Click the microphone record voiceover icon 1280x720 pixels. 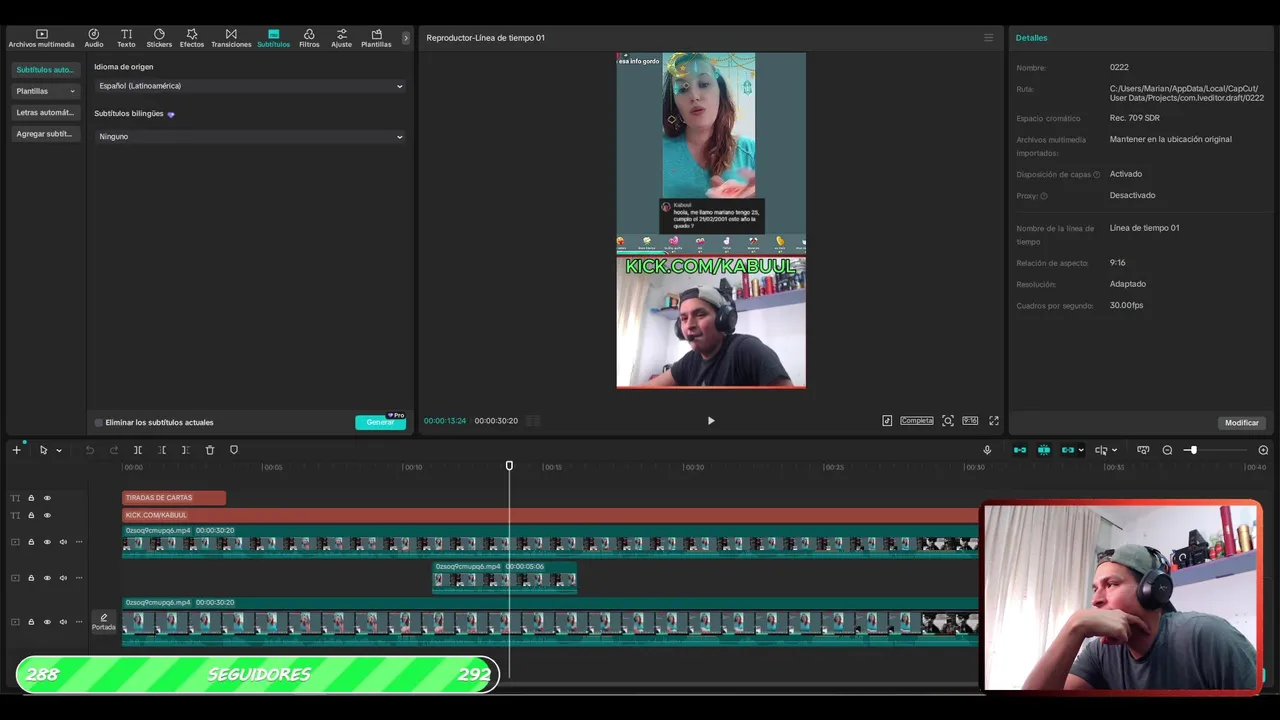[x=987, y=450]
